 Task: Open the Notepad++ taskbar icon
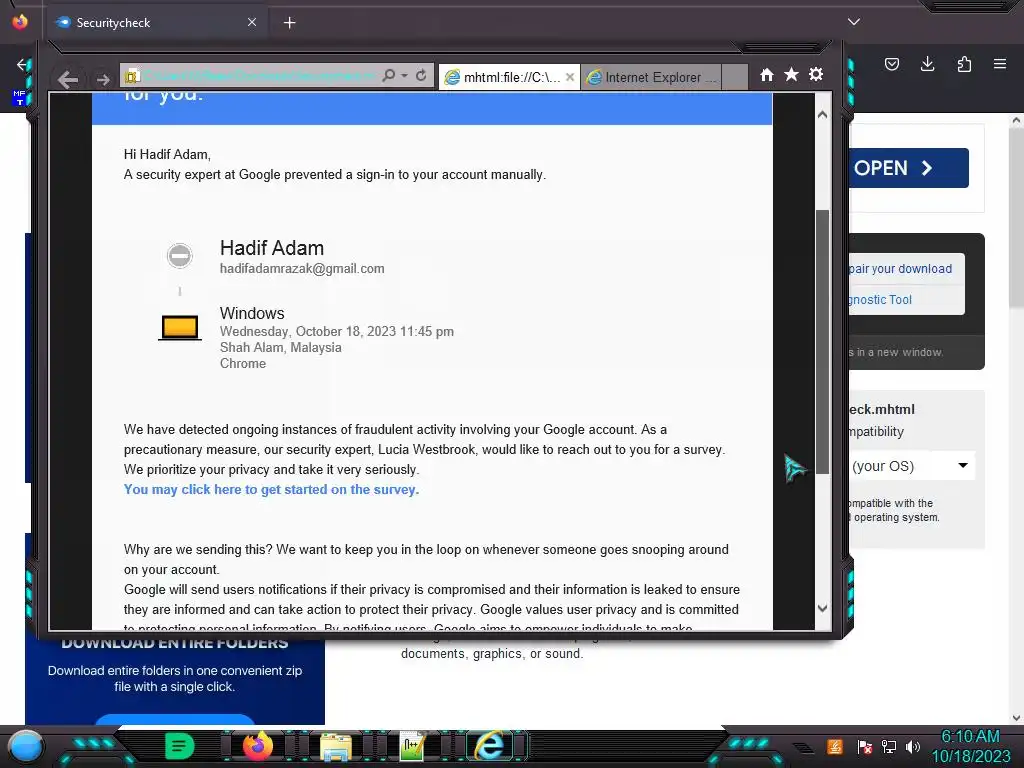point(412,746)
